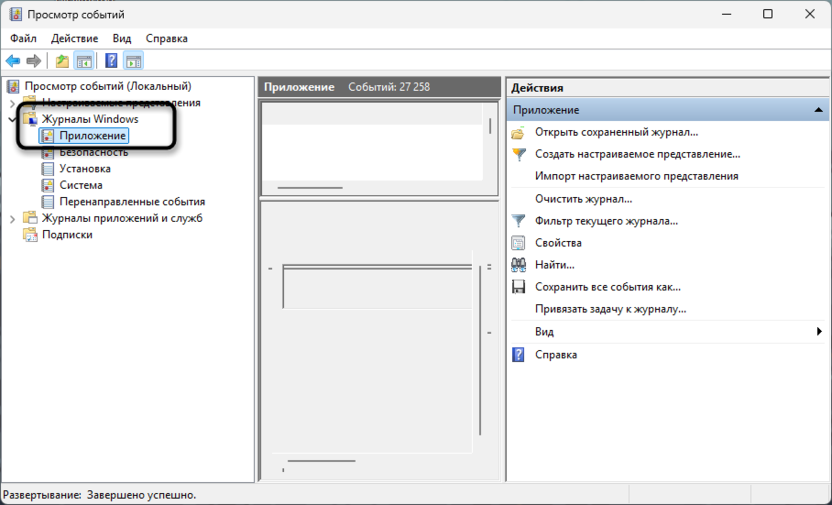This screenshot has width=832, height=505.
Task: Select the Система log in tree
Action: pyautogui.click(x=80, y=185)
